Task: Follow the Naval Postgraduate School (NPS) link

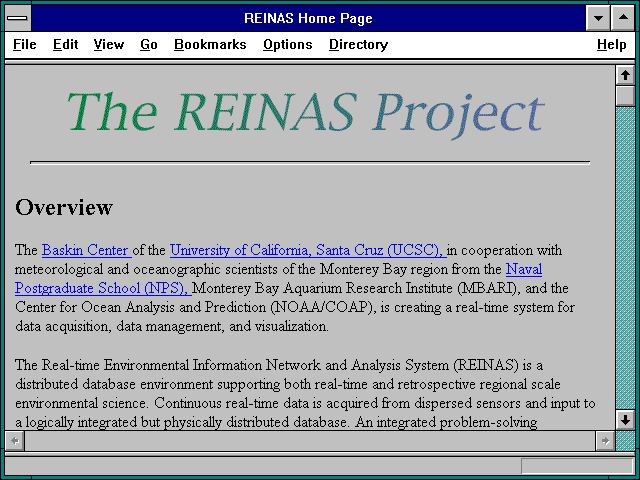Action: [103, 288]
